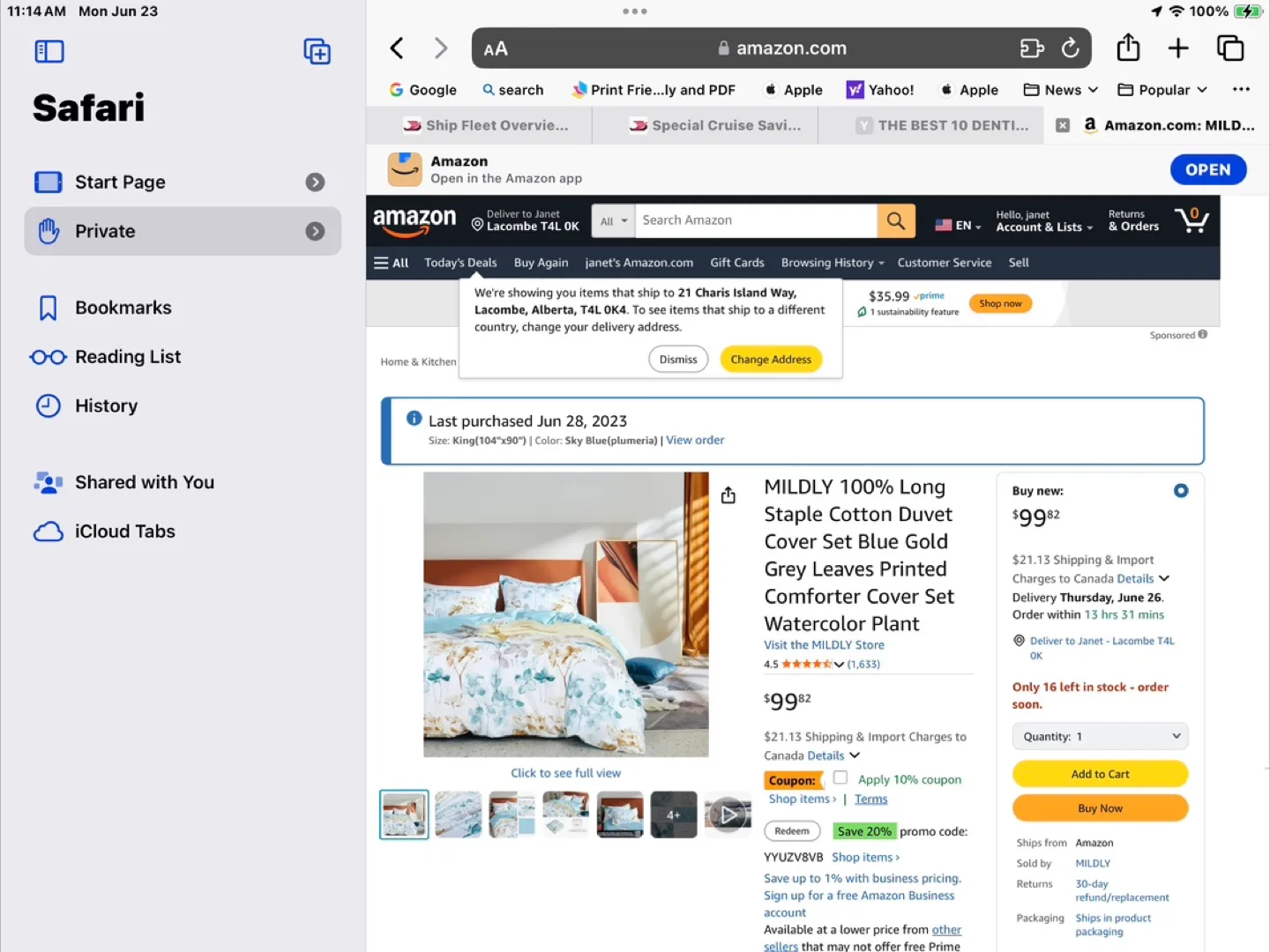Switch to the Ship Fleet Overview tab
This screenshot has height=952, width=1270.
pos(485,125)
